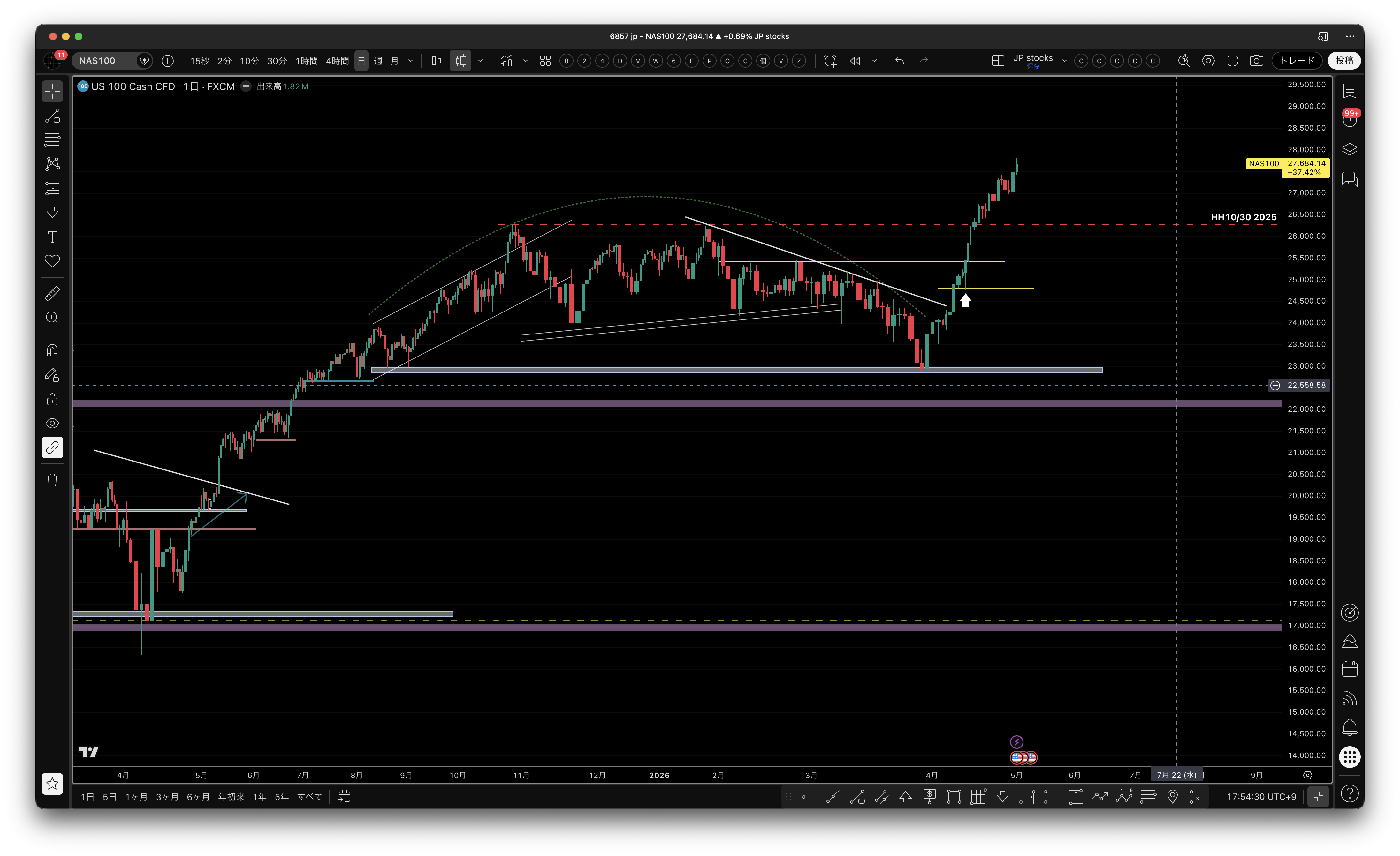
Task: Switch to the 4時間 timeframe
Action: [x=338, y=61]
